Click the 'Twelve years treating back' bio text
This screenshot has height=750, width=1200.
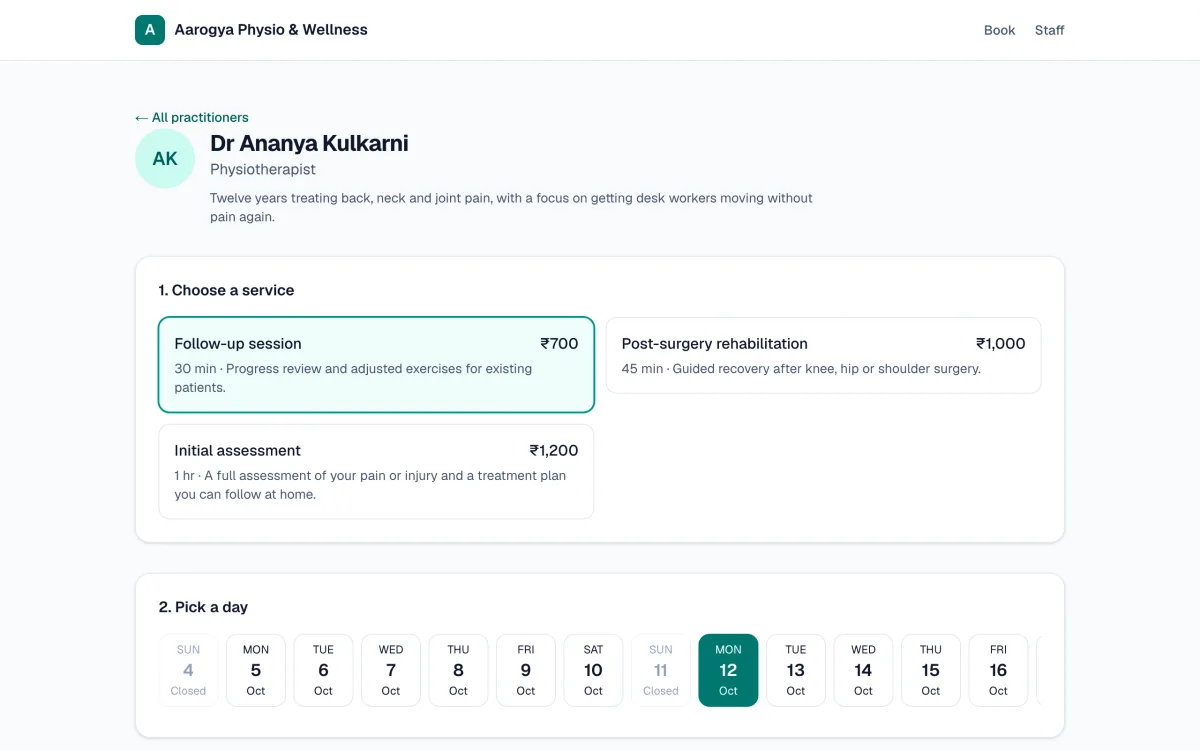(x=511, y=207)
